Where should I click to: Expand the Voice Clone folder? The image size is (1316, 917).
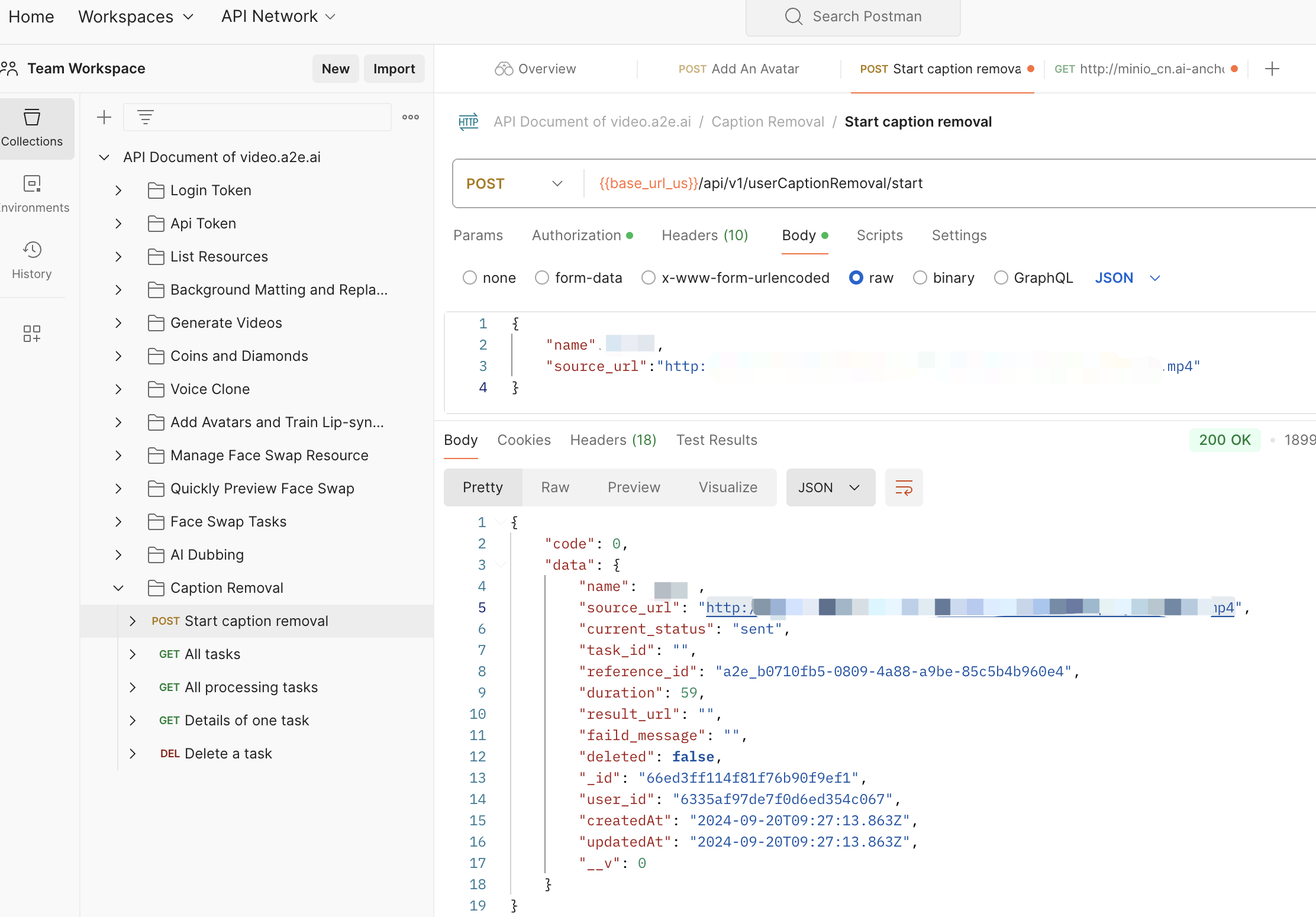pos(118,389)
